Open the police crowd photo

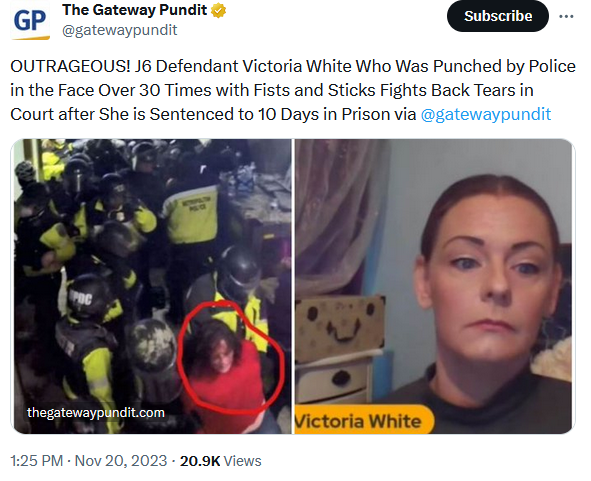click(152, 286)
